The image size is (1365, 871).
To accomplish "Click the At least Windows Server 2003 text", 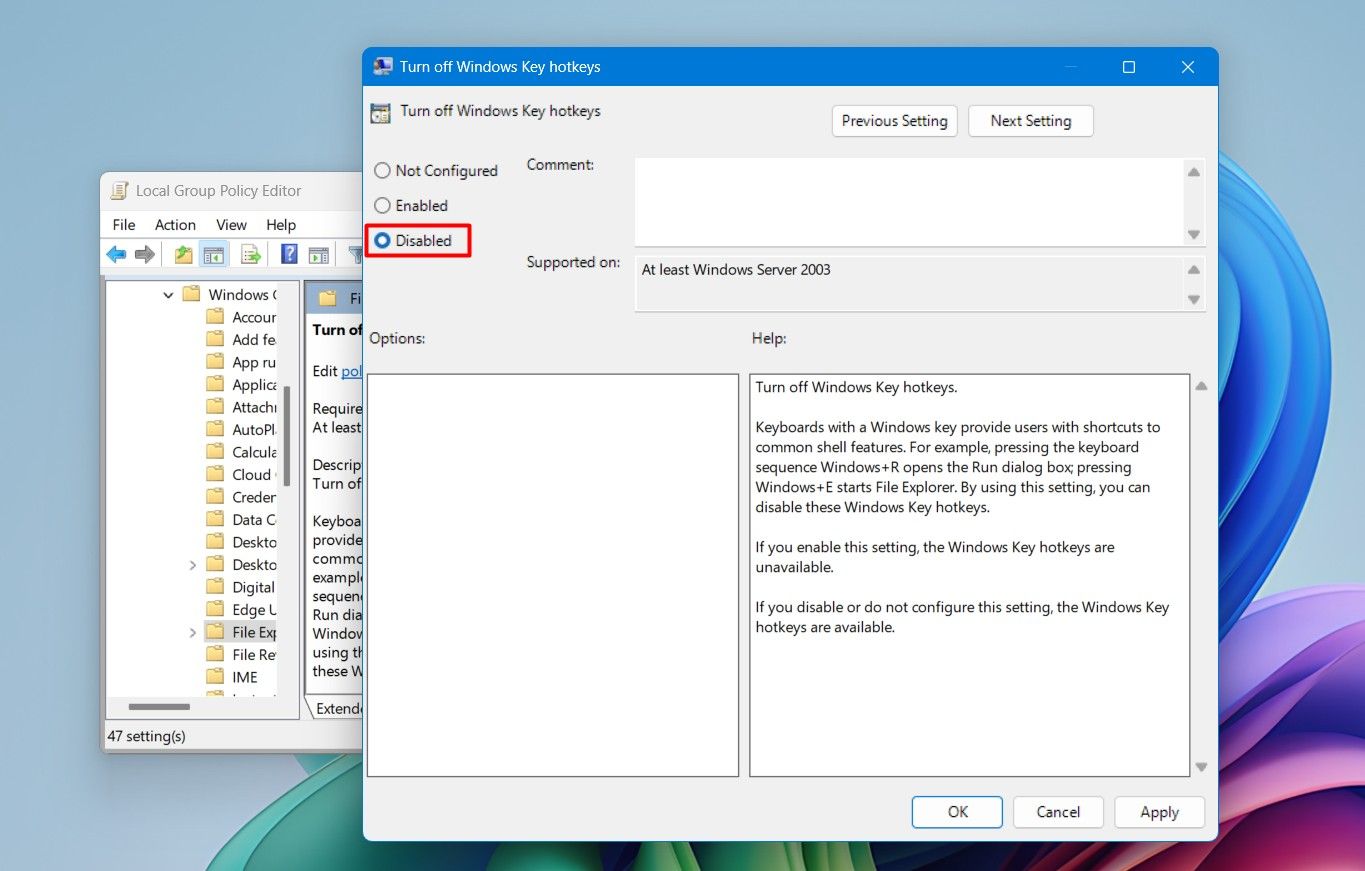I will [x=736, y=270].
